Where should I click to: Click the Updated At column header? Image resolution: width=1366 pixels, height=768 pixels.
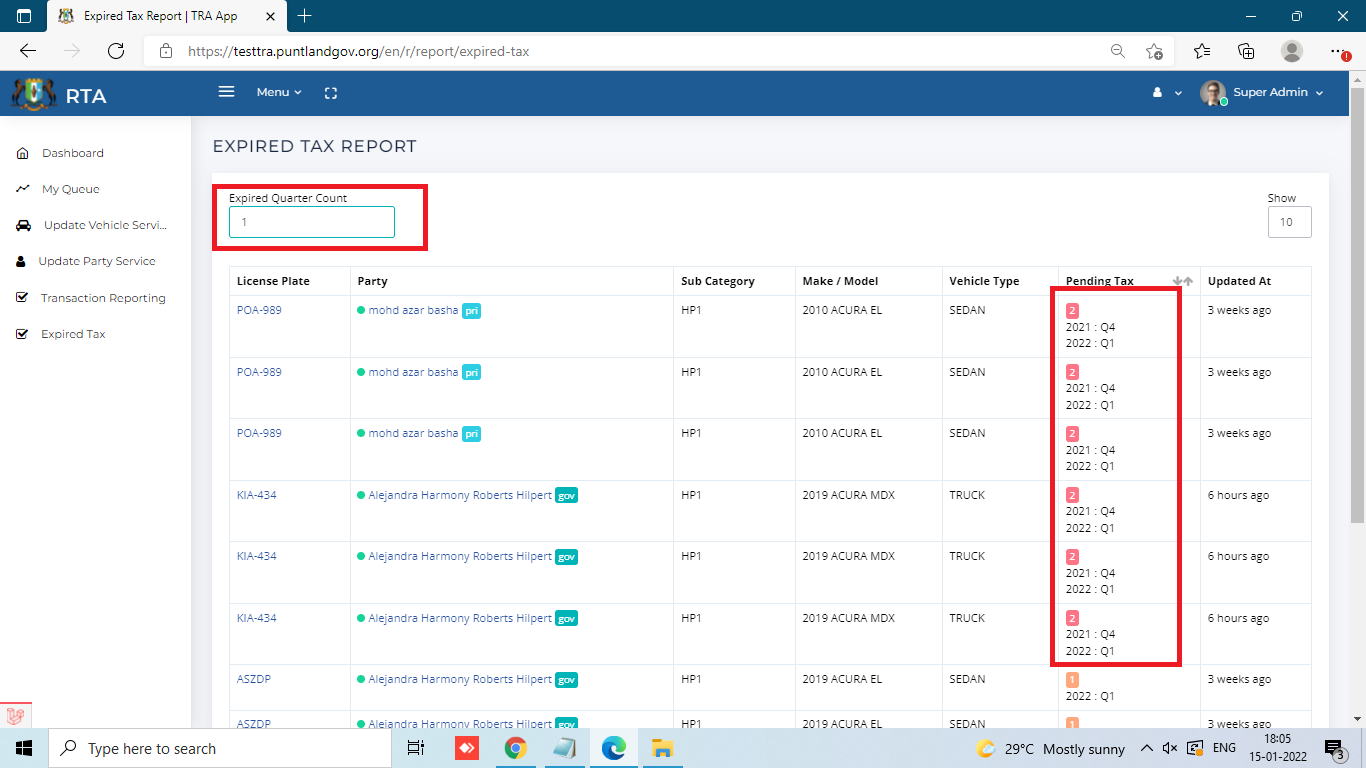click(x=1239, y=281)
